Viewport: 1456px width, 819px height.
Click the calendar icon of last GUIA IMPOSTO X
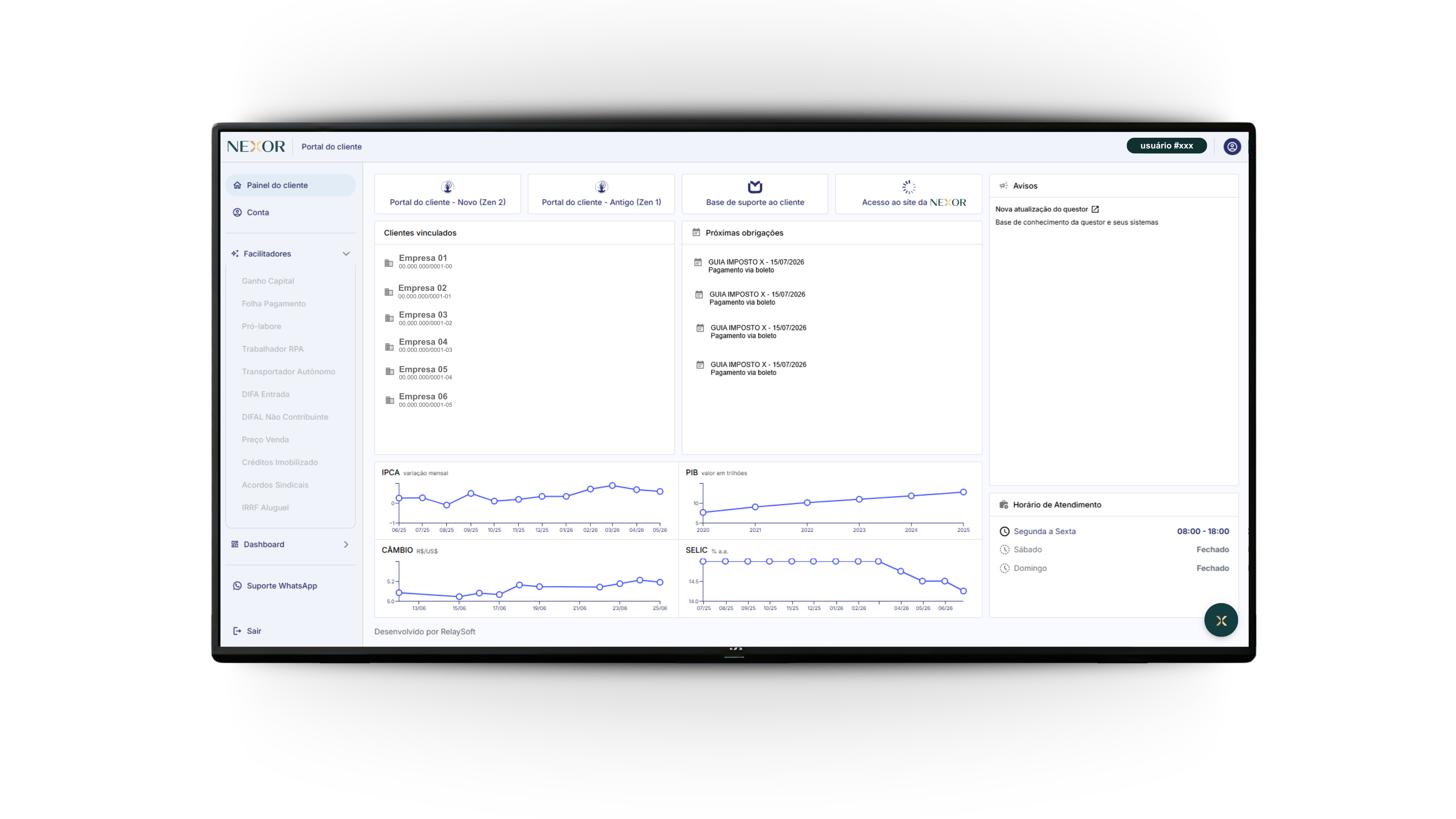(x=700, y=365)
